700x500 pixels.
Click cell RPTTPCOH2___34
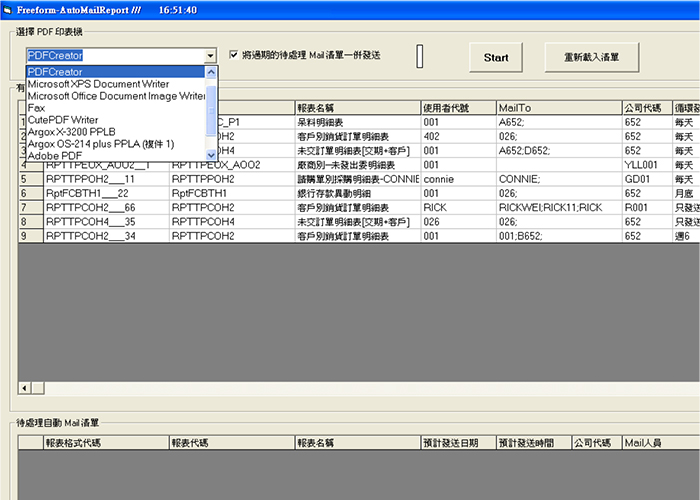point(106,236)
